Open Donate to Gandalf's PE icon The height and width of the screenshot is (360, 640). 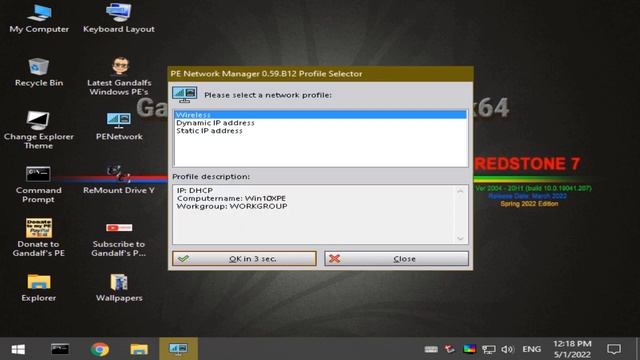pos(38,238)
